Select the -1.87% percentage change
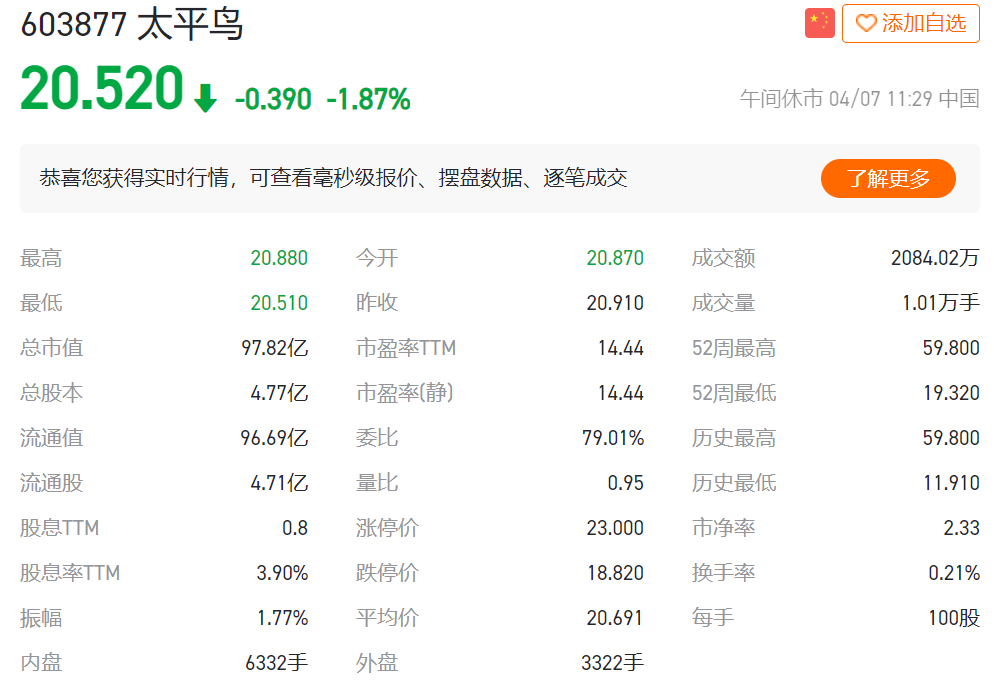Image resolution: width=1006 pixels, height=691 pixels. pyautogui.click(x=368, y=99)
